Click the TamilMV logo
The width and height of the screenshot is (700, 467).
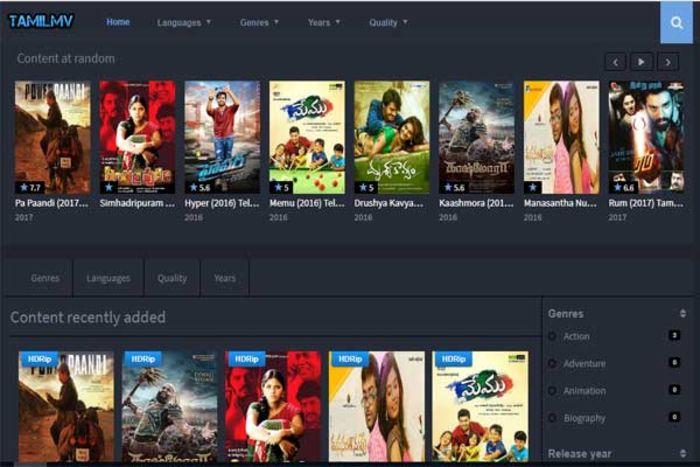[x=41, y=21]
